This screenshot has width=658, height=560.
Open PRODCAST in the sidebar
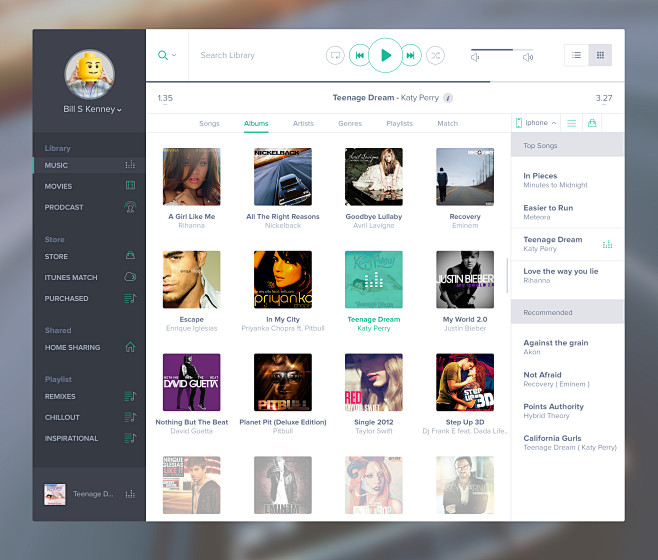(x=64, y=207)
